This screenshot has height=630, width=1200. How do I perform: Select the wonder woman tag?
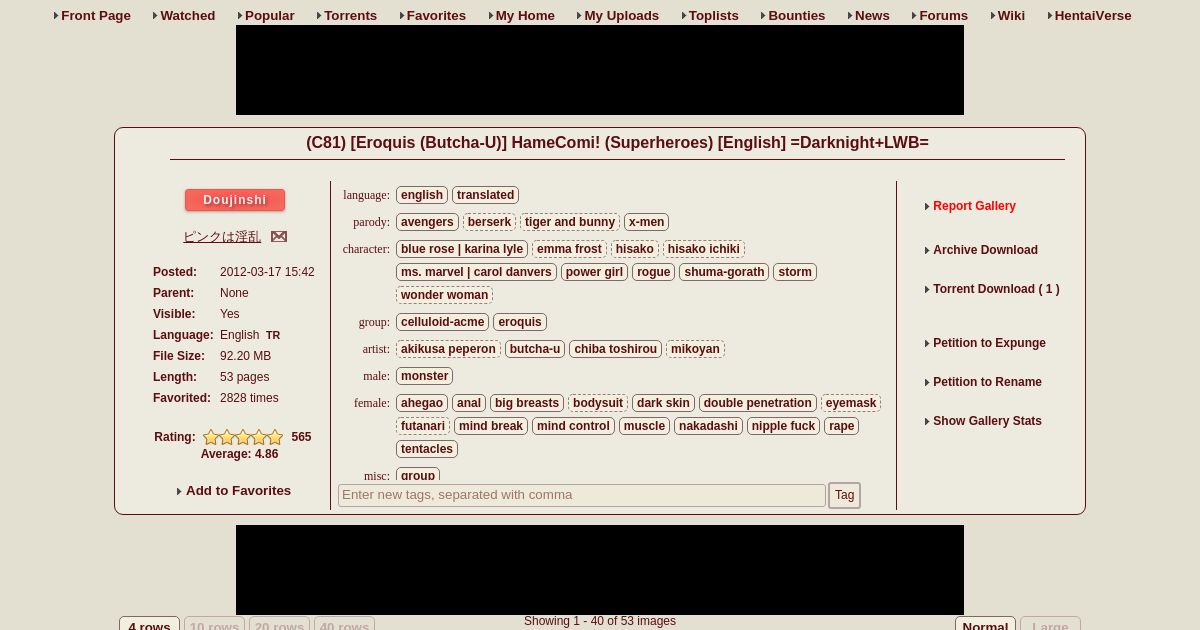(445, 295)
